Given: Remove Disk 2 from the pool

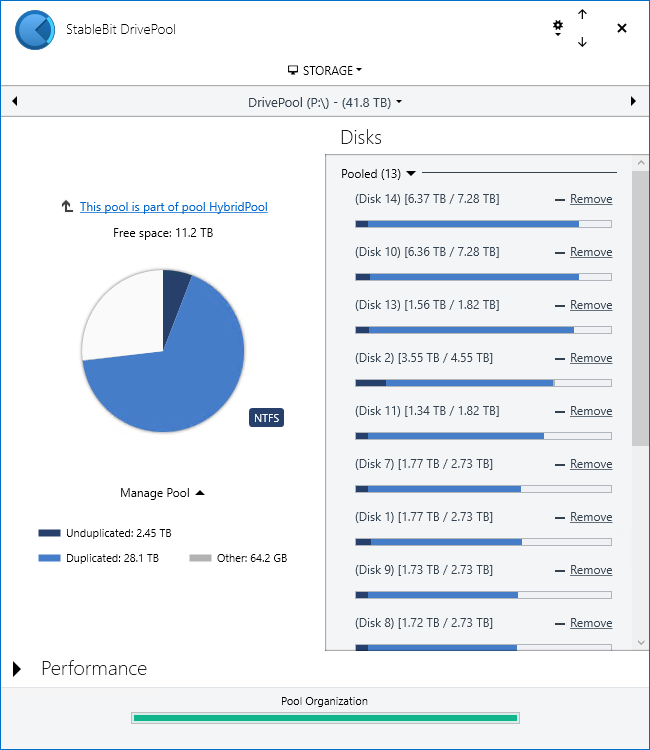Looking at the screenshot, I should (590, 358).
